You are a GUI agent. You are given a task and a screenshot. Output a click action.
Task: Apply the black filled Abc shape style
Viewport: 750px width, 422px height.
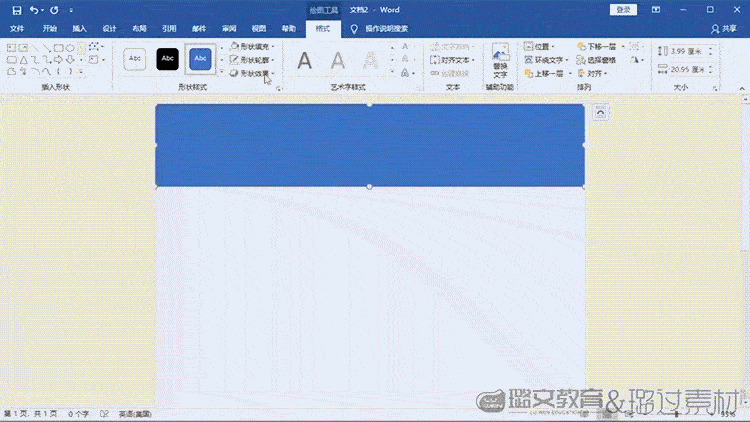pyautogui.click(x=167, y=59)
